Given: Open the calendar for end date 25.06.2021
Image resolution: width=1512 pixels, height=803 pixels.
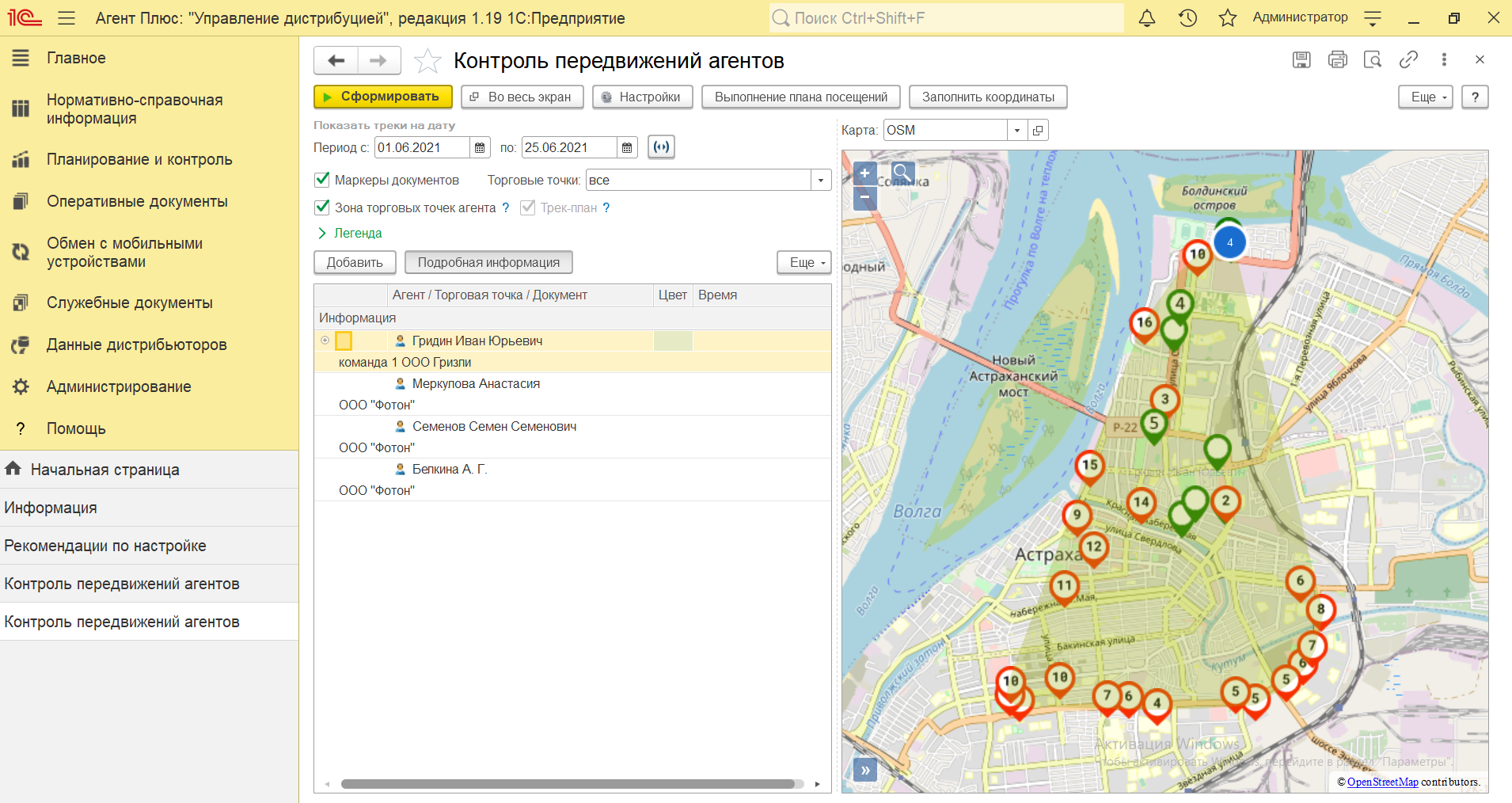Looking at the screenshot, I should (627, 147).
